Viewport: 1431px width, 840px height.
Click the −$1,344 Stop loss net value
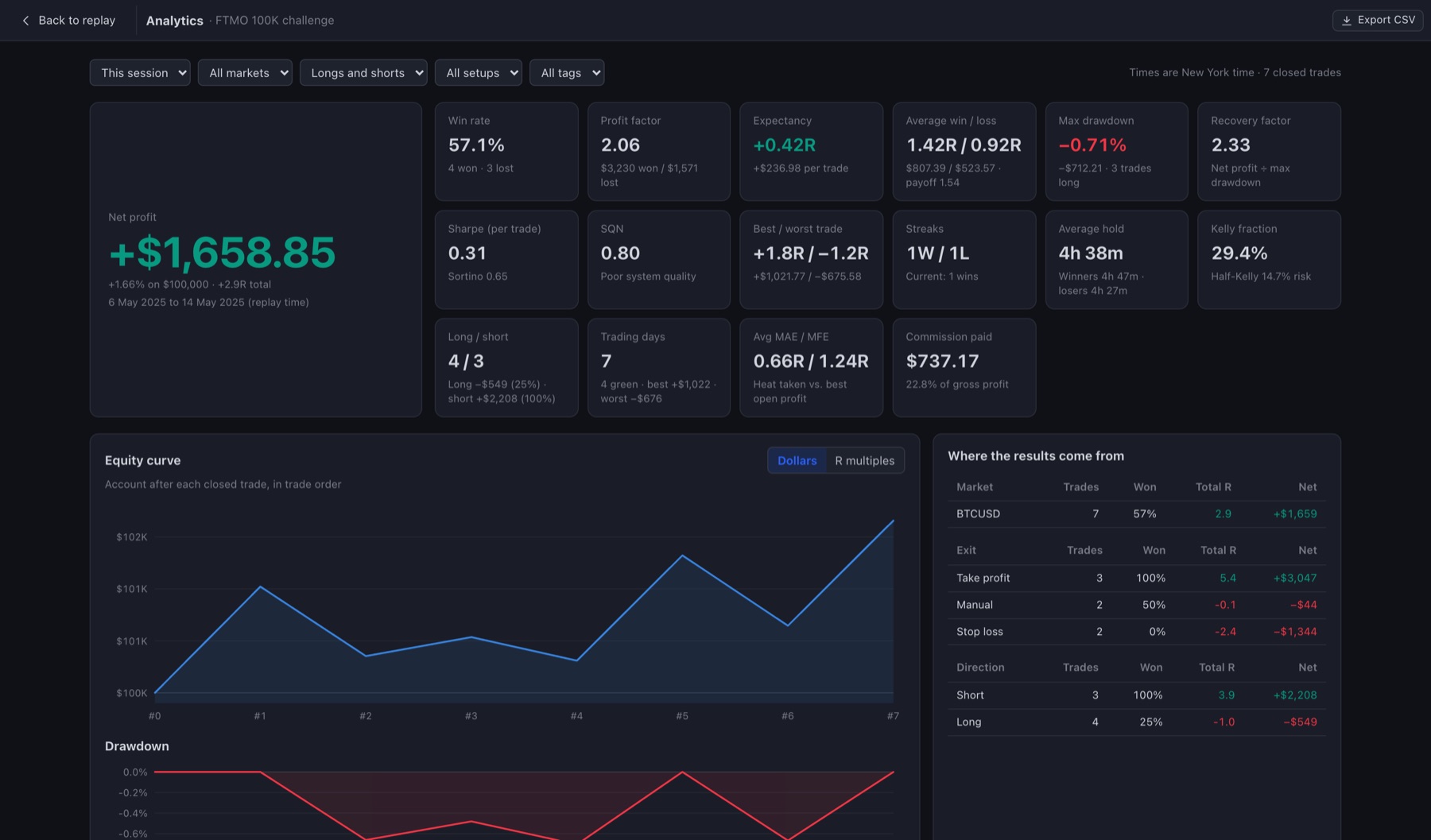point(1295,632)
